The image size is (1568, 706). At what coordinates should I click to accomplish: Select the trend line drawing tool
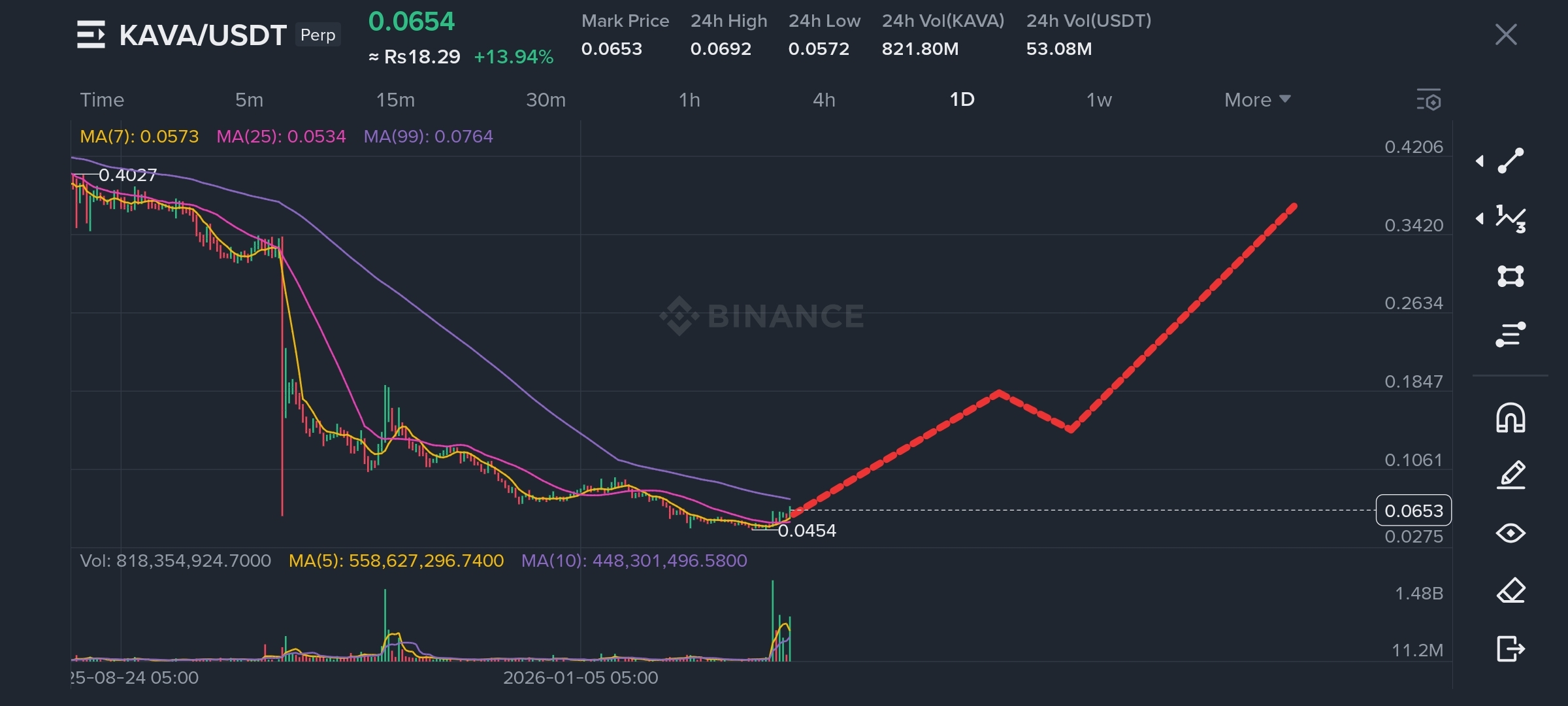coord(1511,161)
